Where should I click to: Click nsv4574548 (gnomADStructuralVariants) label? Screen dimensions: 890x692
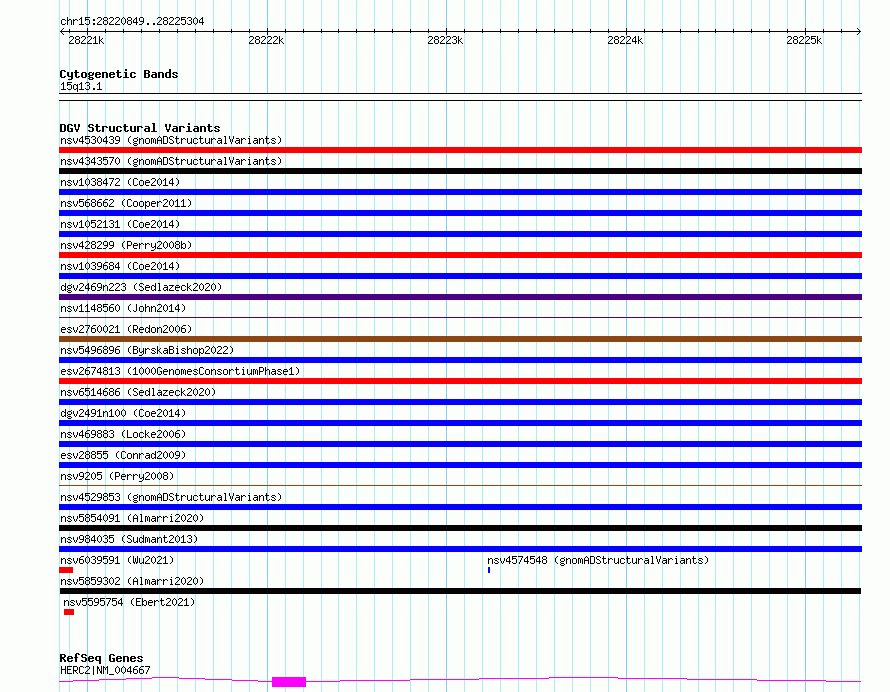(x=598, y=560)
